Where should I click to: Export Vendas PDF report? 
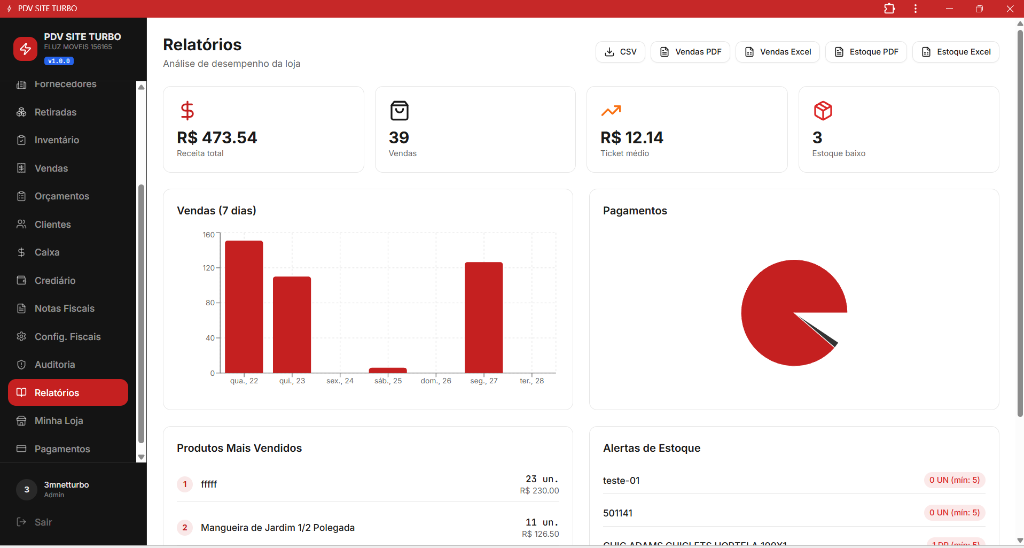tap(690, 52)
